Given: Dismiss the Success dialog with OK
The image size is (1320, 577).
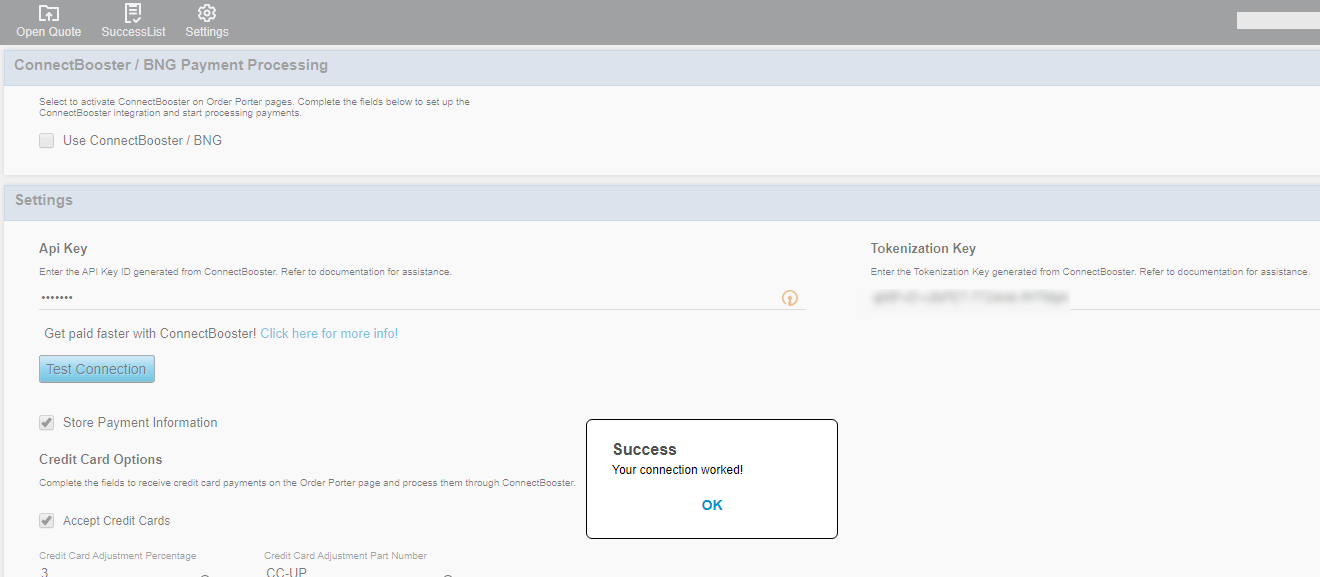Looking at the screenshot, I should coord(712,505).
